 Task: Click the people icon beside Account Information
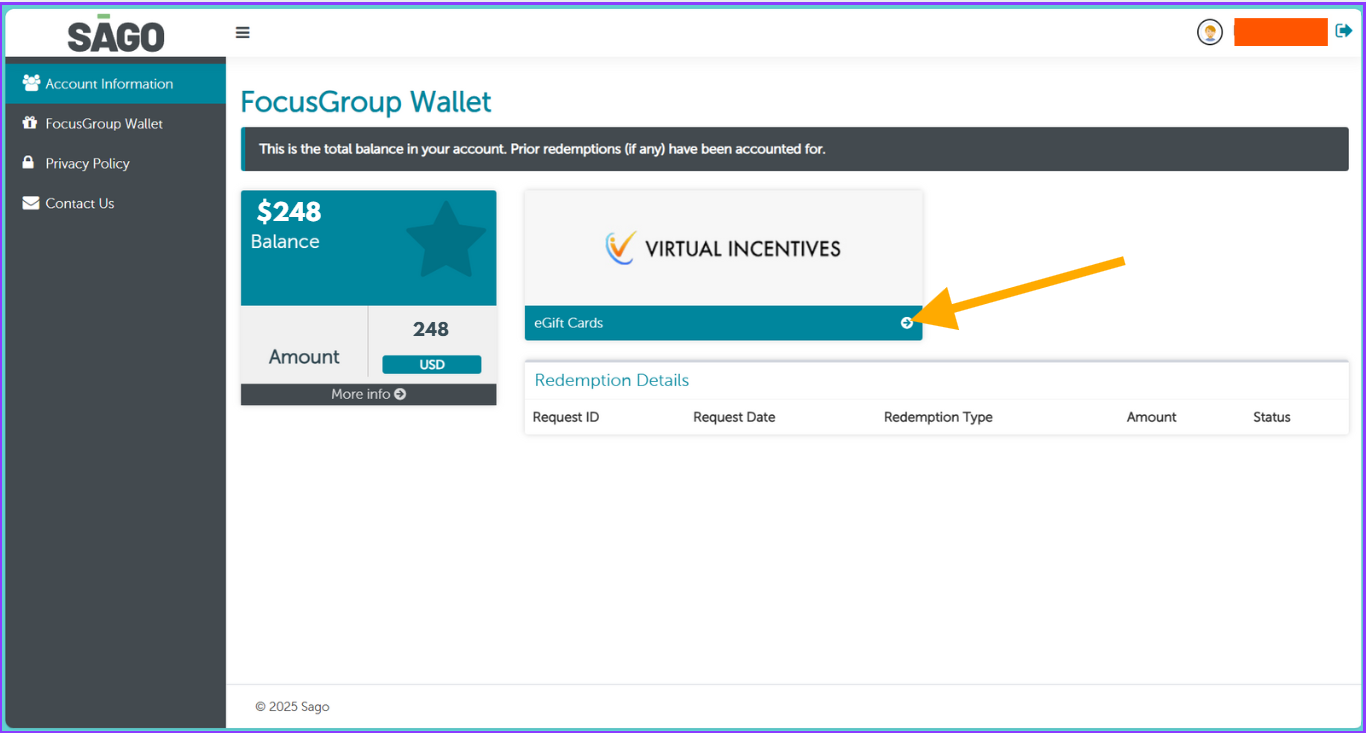coord(31,83)
